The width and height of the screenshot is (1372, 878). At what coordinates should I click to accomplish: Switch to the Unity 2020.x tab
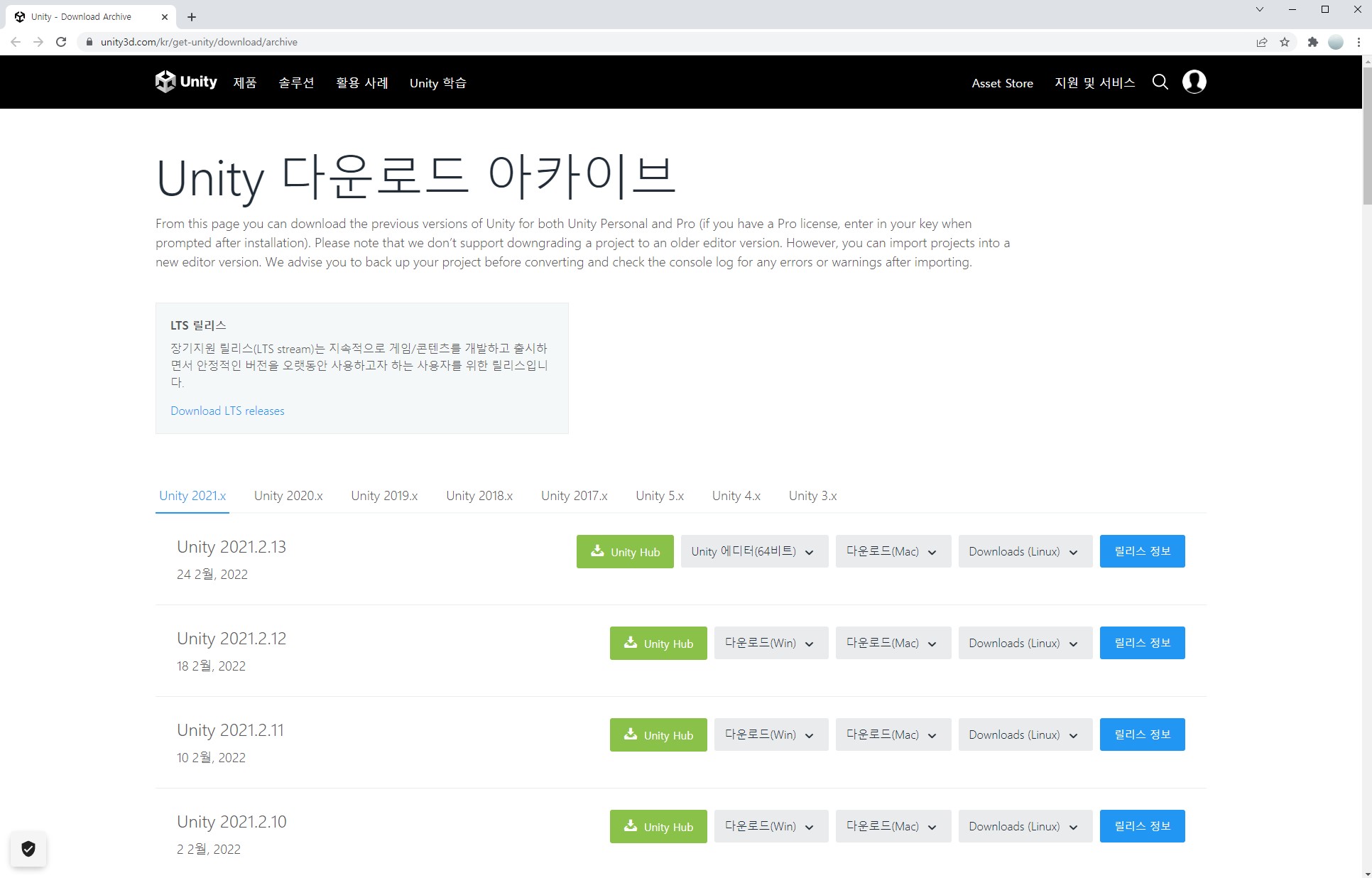pyautogui.click(x=288, y=496)
